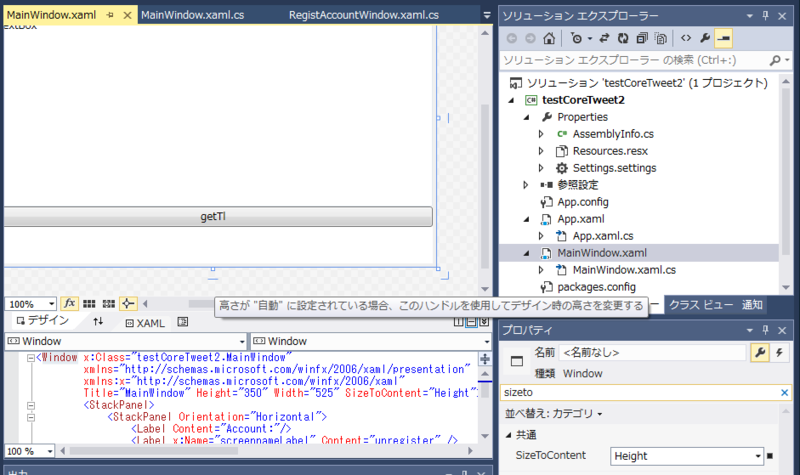
Task: Open the クラス ビュー tab
Action: [x=701, y=305]
